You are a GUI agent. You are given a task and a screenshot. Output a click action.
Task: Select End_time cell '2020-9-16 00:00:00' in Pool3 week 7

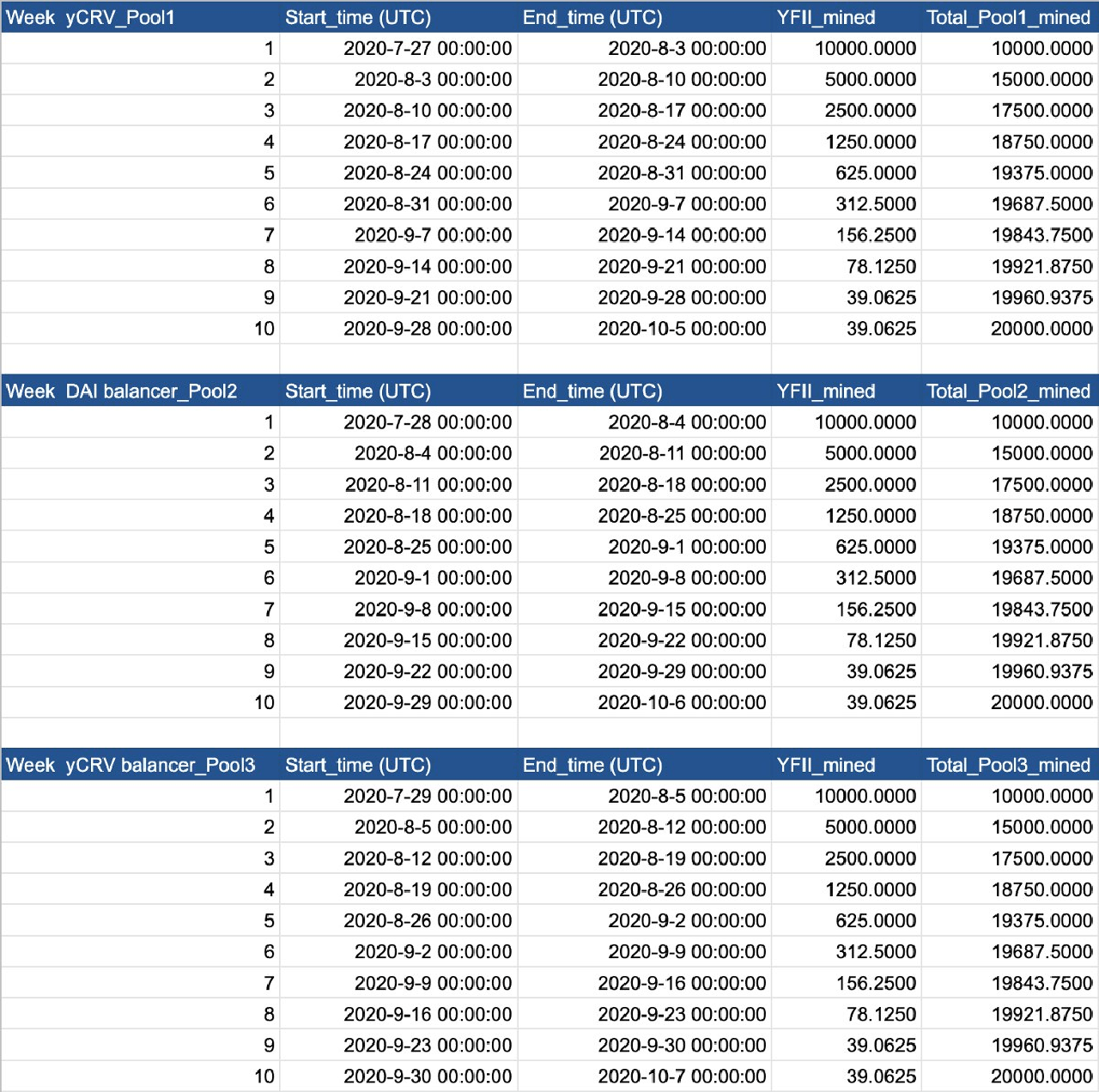pos(644,983)
